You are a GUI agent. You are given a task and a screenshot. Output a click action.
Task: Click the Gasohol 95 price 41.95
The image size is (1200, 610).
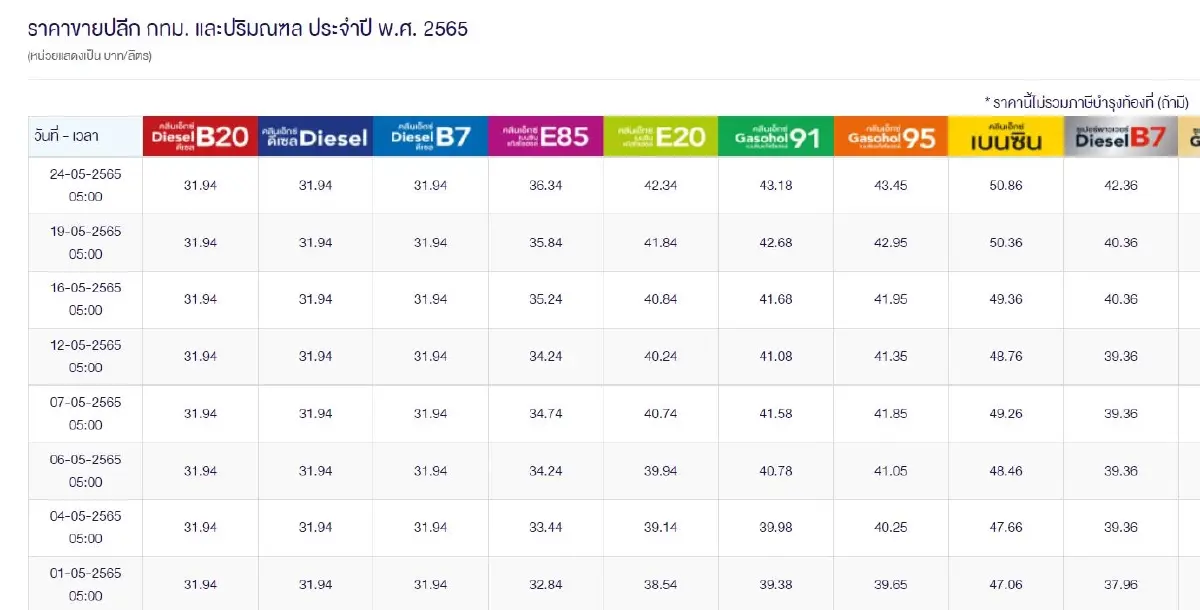pos(891,299)
